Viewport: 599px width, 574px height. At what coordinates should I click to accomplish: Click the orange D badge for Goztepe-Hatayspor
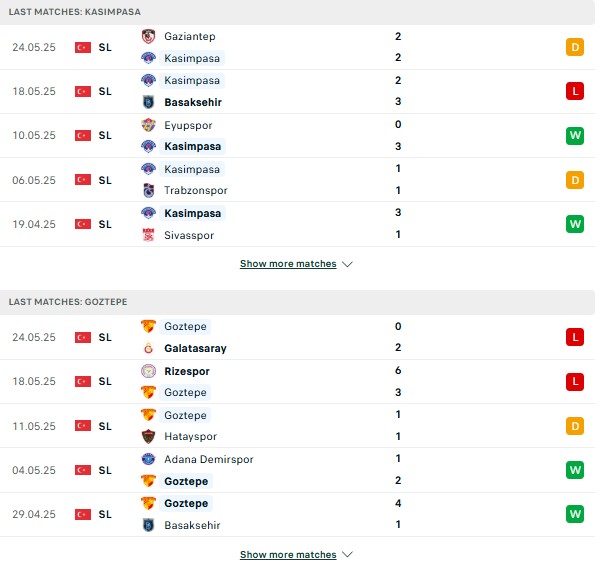pyautogui.click(x=575, y=426)
